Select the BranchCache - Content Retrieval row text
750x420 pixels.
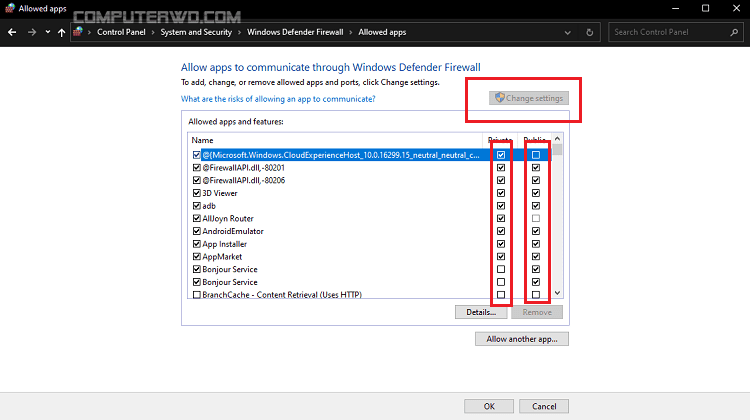tap(282, 295)
